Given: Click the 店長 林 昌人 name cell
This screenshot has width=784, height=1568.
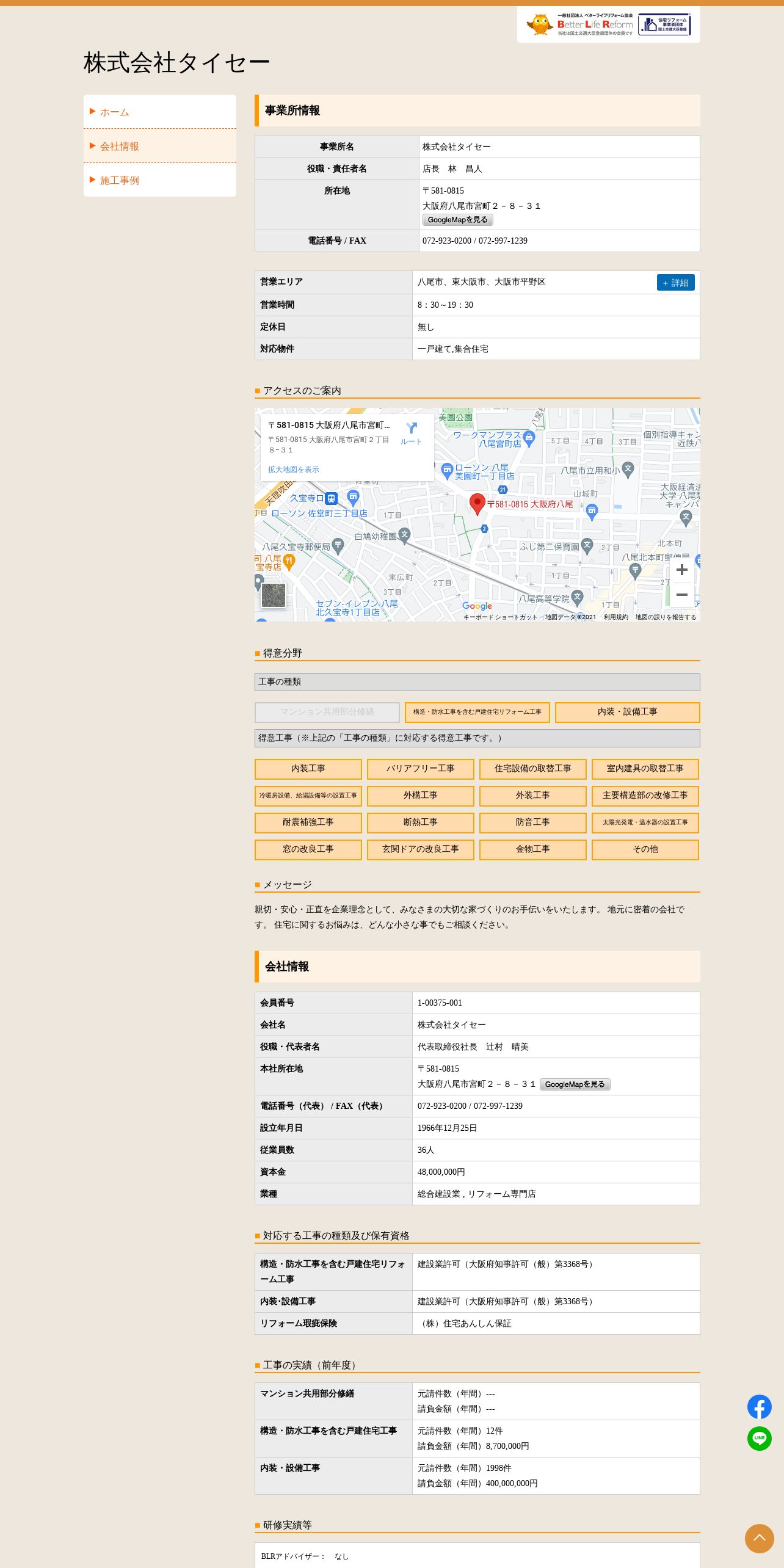Looking at the screenshot, I should pyautogui.click(x=559, y=169).
